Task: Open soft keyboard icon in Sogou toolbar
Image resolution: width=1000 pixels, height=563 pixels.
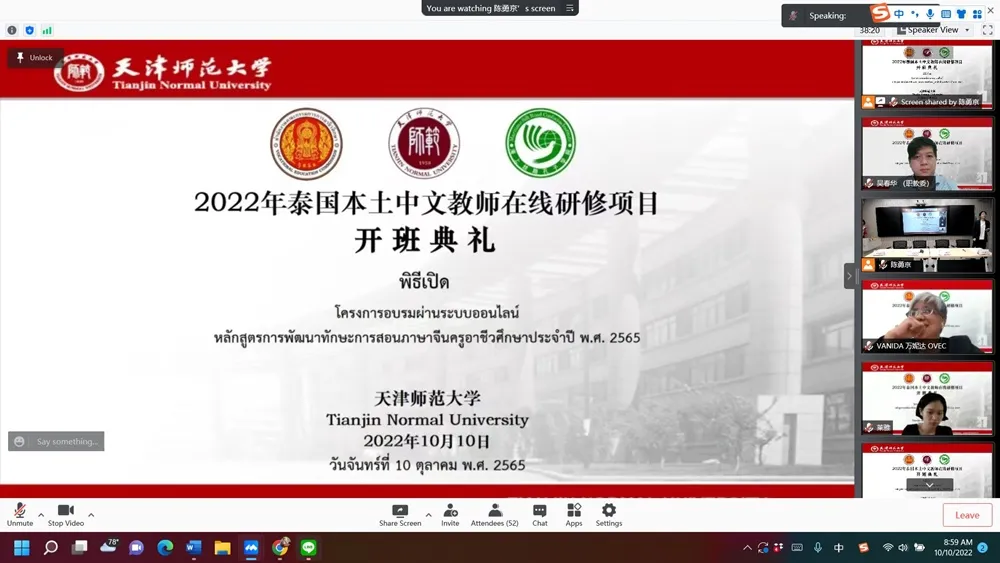Action: (x=946, y=13)
